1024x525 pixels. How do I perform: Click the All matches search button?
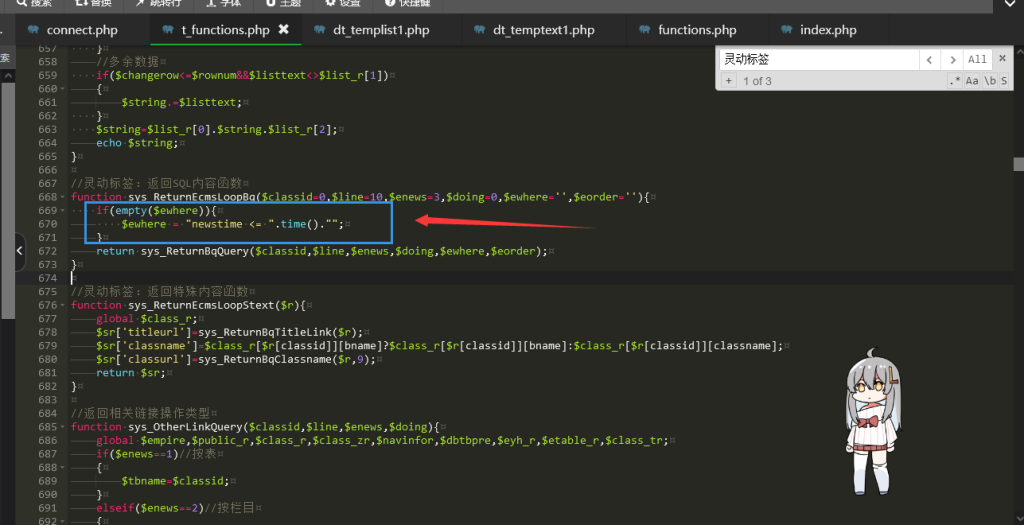(977, 60)
